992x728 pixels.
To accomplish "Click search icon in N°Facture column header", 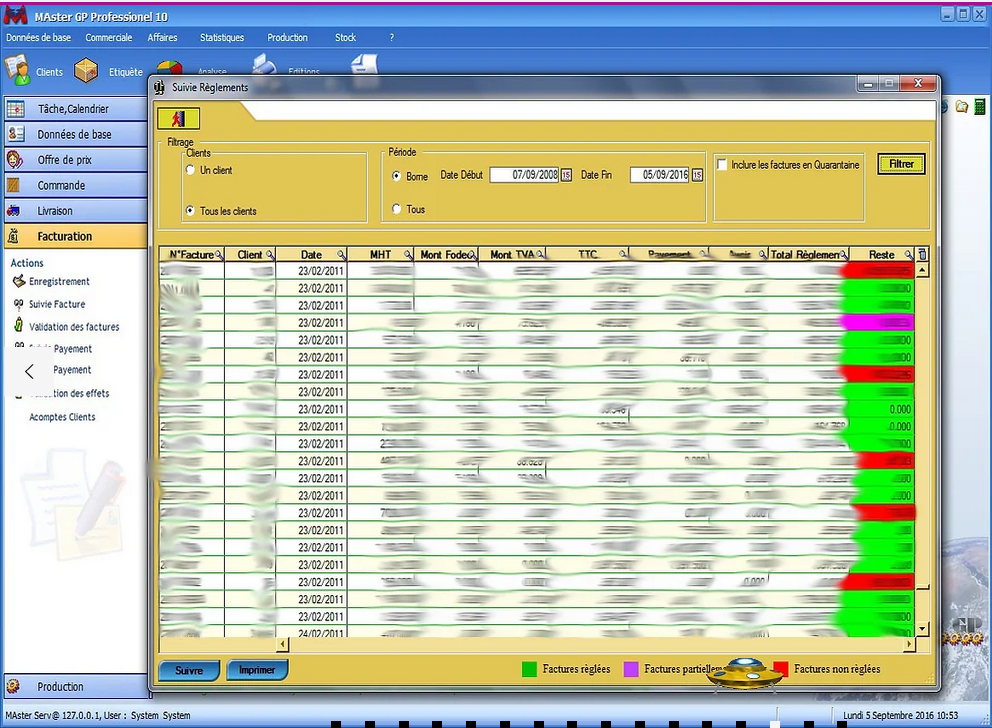I will [x=219, y=255].
